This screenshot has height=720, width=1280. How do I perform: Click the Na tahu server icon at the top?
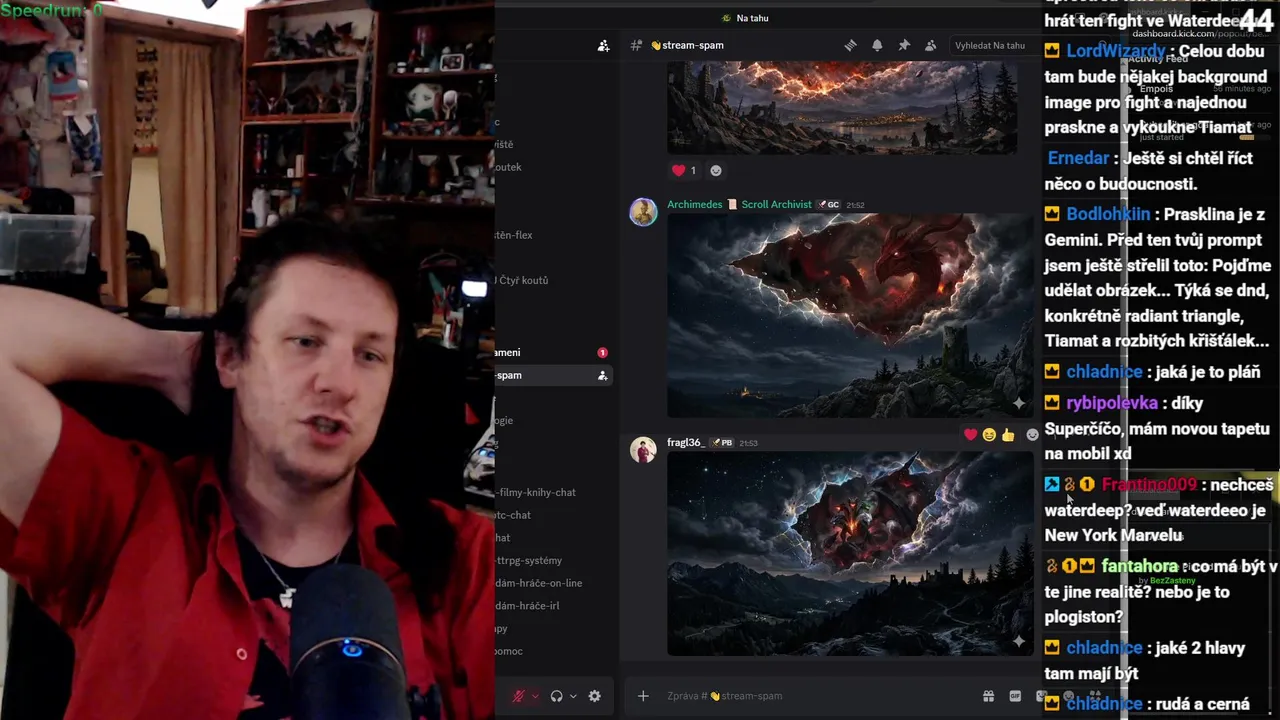727,18
